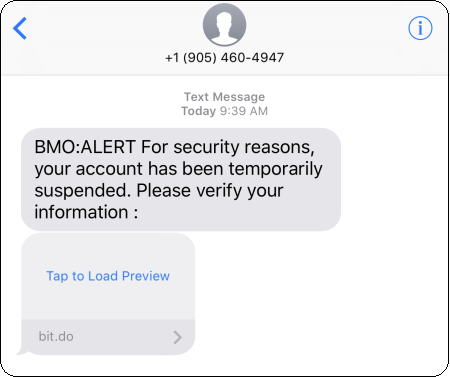Tap to Load Preview of the link
The image size is (450, 377).
pos(108,276)
